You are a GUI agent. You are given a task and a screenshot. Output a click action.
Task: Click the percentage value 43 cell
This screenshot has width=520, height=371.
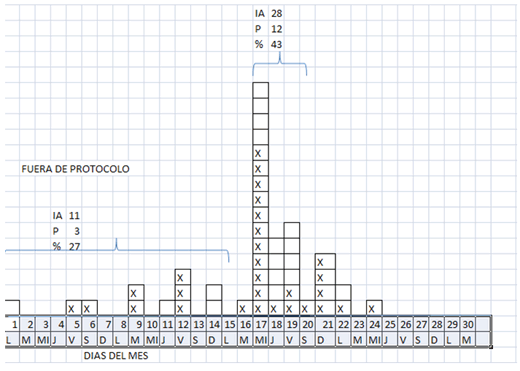(x=276, y=44)
